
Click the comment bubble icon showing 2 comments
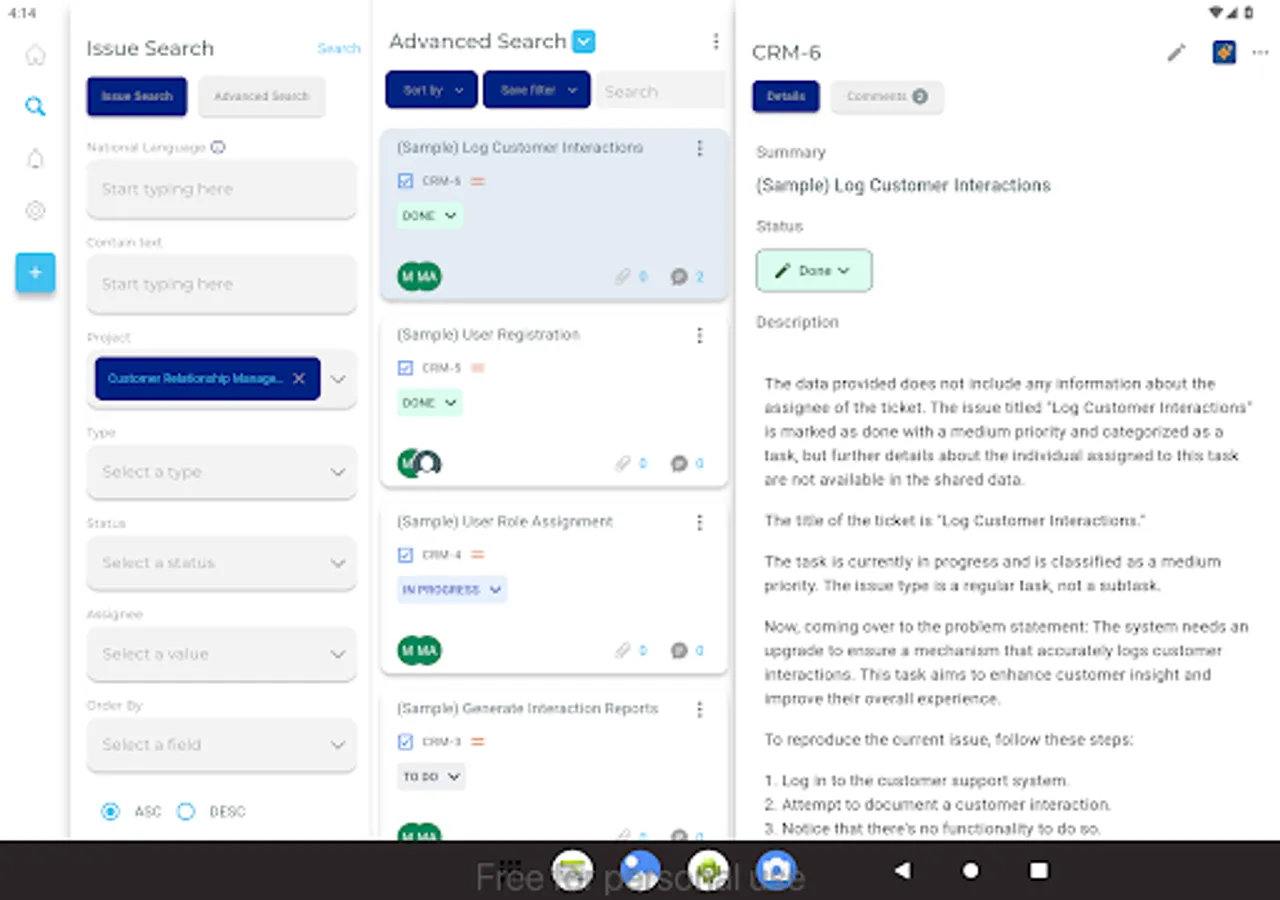680,276
